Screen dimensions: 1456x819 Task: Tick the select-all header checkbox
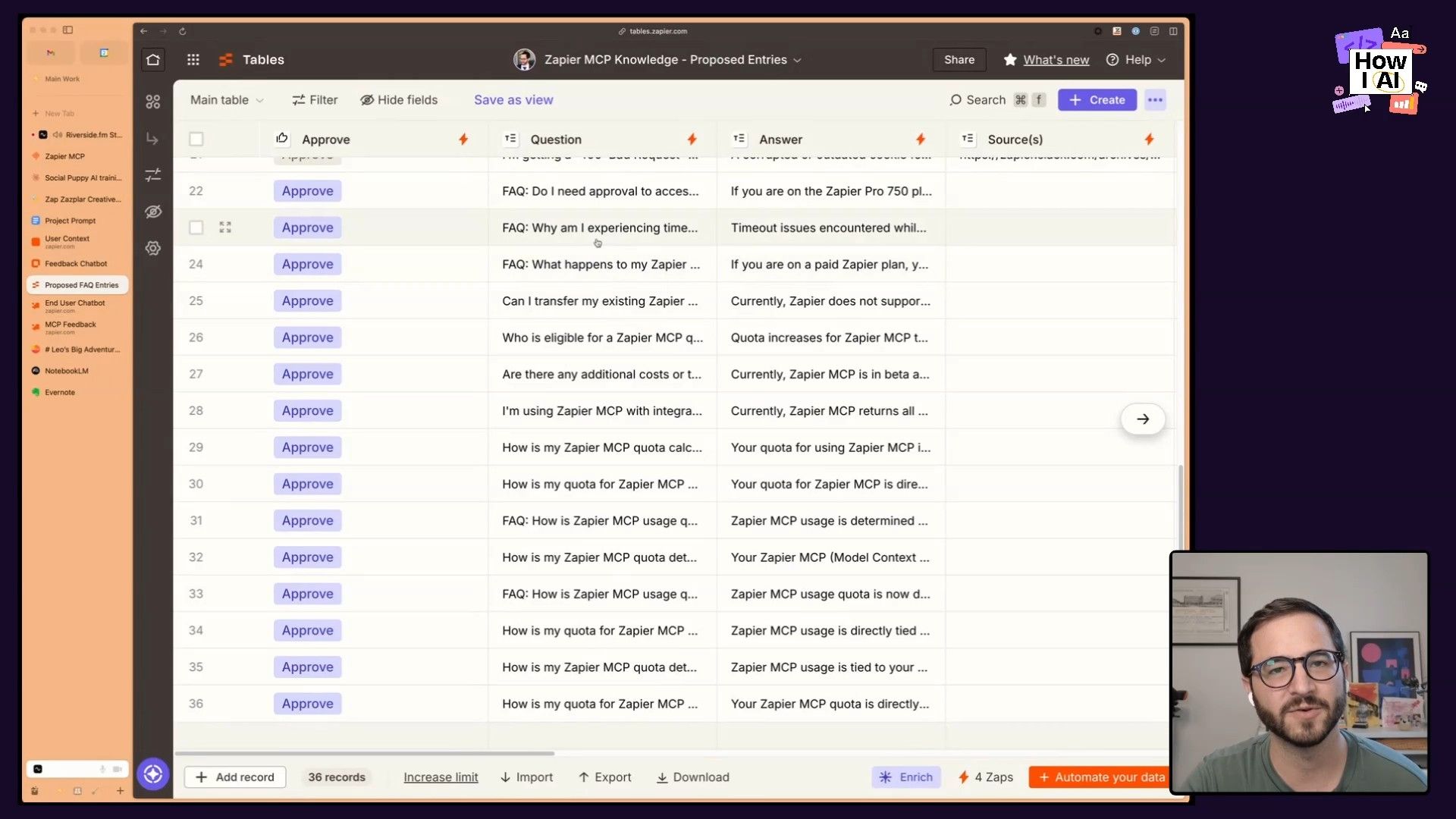(x=196, y=139)
